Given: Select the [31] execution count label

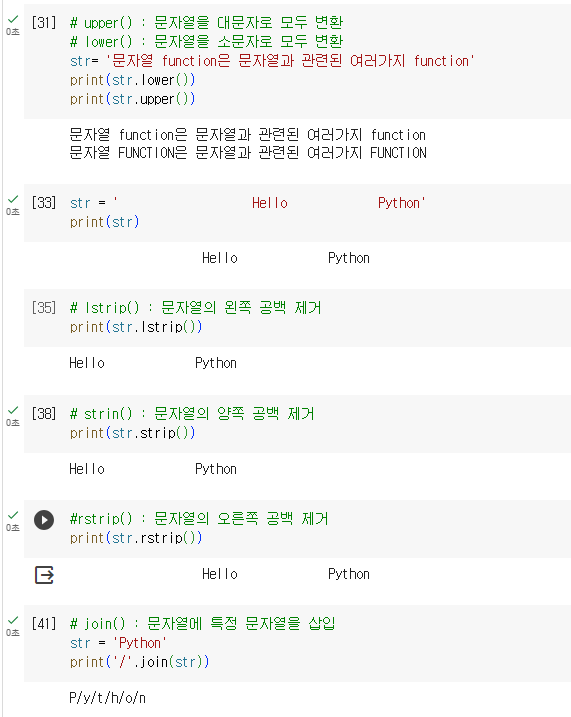Looking at the screenshot, I should click(44, 22).
